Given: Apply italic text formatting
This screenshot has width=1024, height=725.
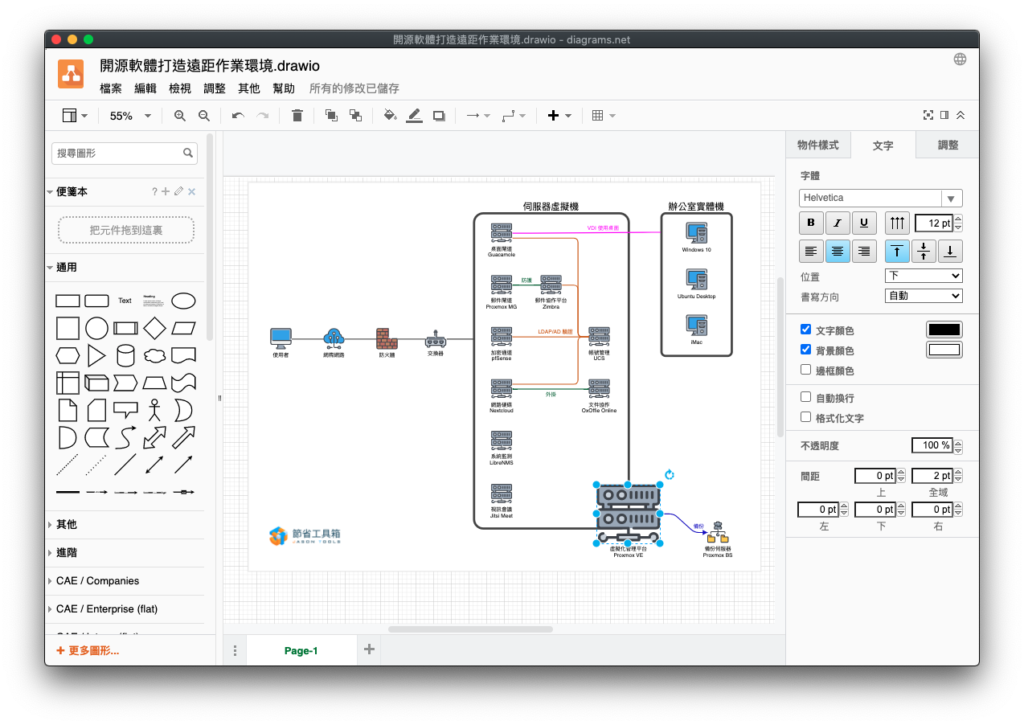Looking at the screenshot, I should click(x=837, y=223).
